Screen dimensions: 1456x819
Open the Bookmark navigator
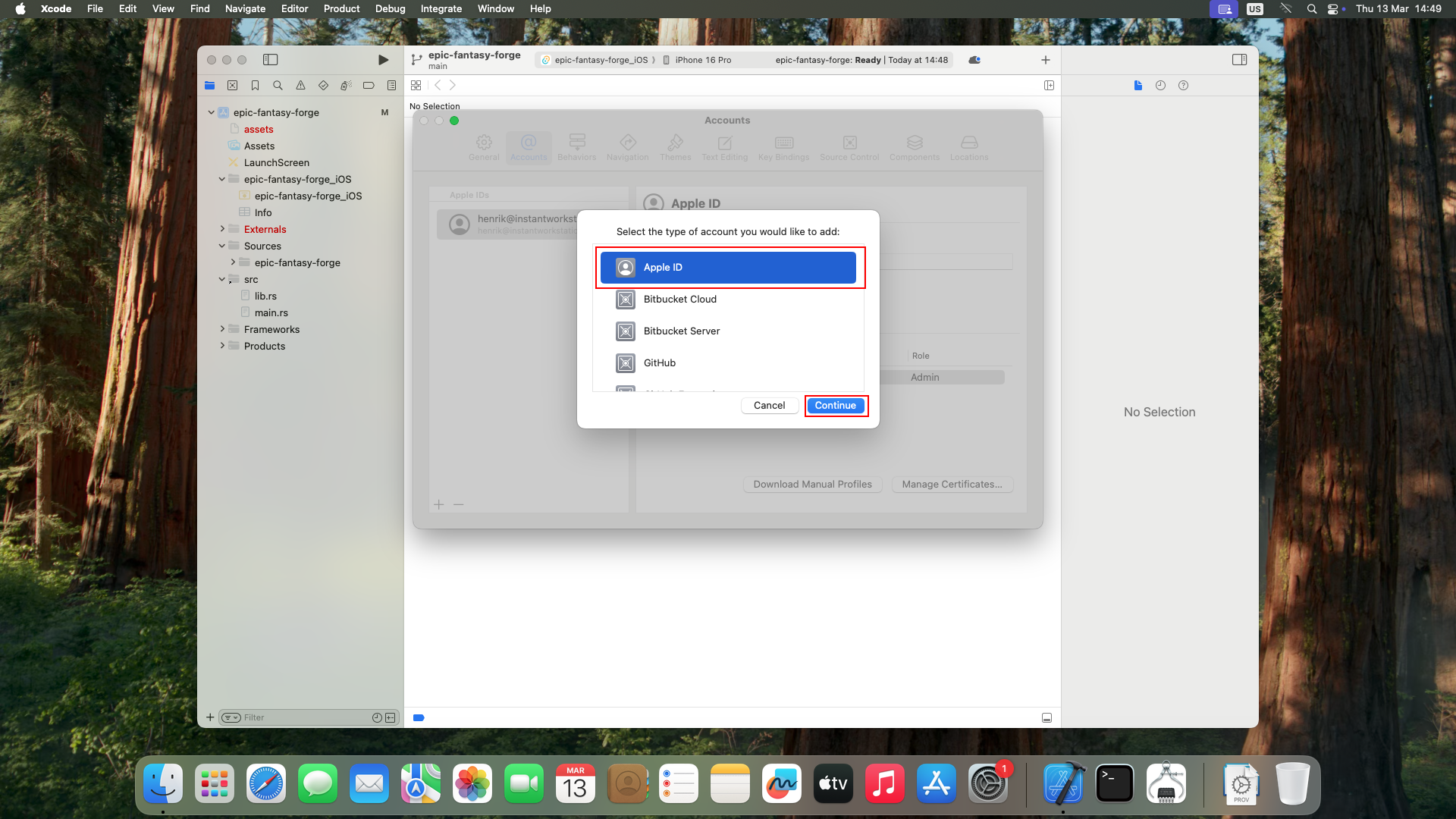(256, 86)
